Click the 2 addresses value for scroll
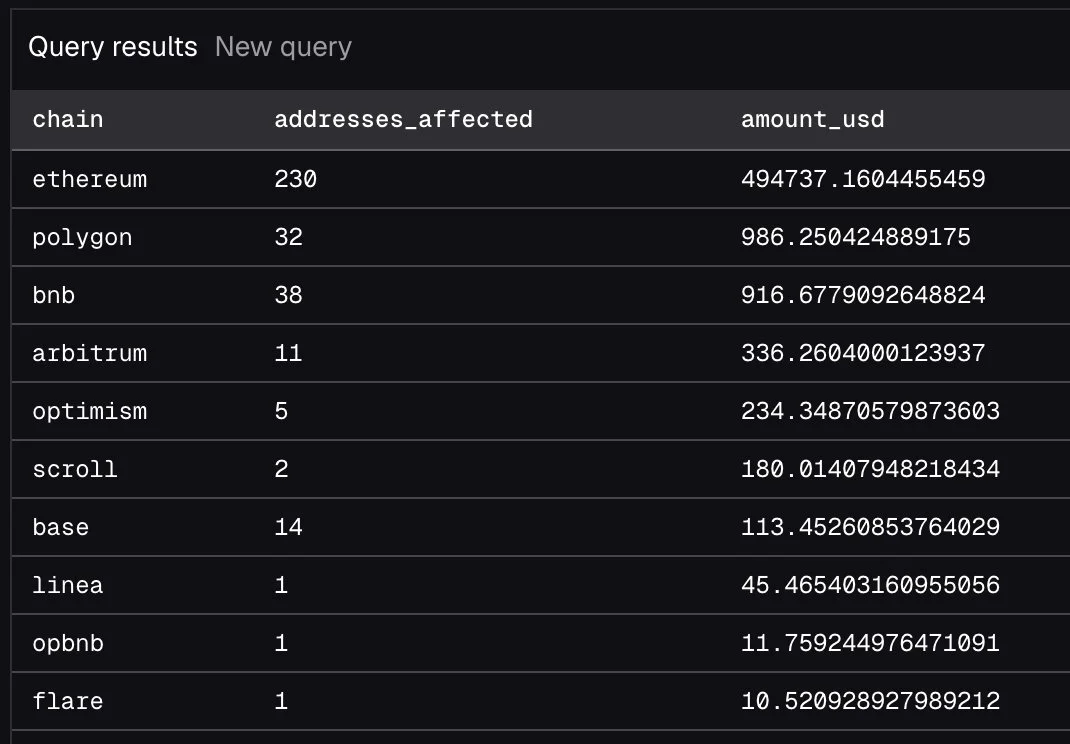This screenshot has height=744, width=1070. coord(281,469)
